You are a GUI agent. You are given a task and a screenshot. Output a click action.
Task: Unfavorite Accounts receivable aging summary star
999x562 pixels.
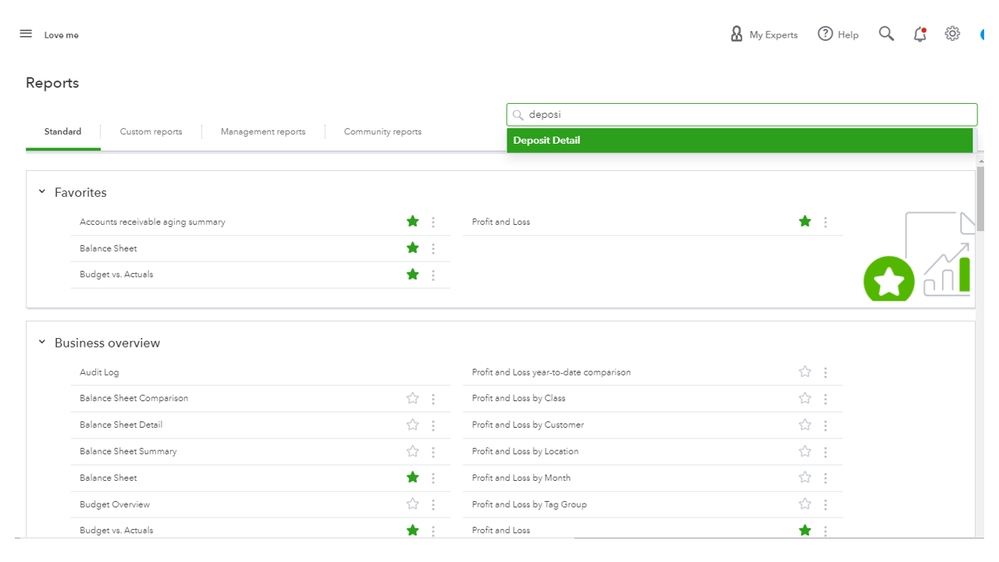tap(412, 222)
